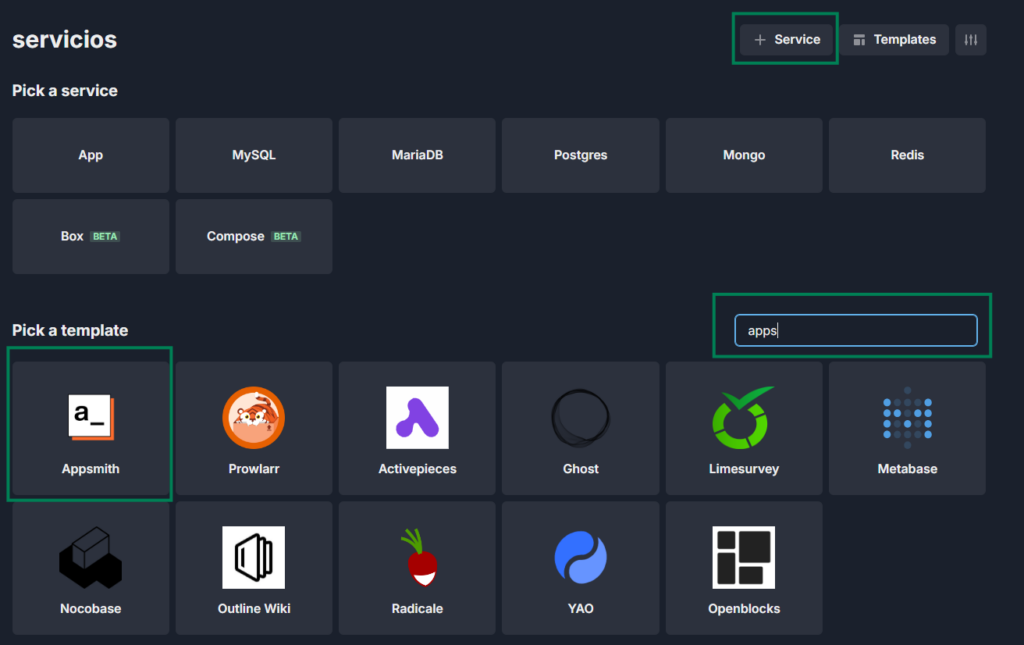Choose the Activepieces purple logo
Image resolution: width=1024 pixels, height=645 pixels.
(417, 417)
